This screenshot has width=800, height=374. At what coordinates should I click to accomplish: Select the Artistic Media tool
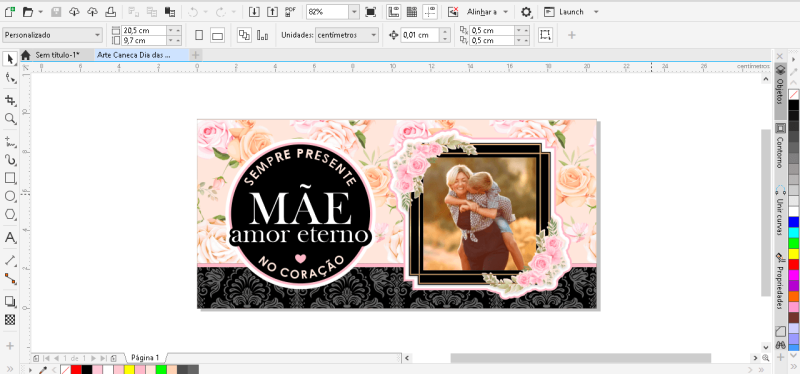(10, 159)
